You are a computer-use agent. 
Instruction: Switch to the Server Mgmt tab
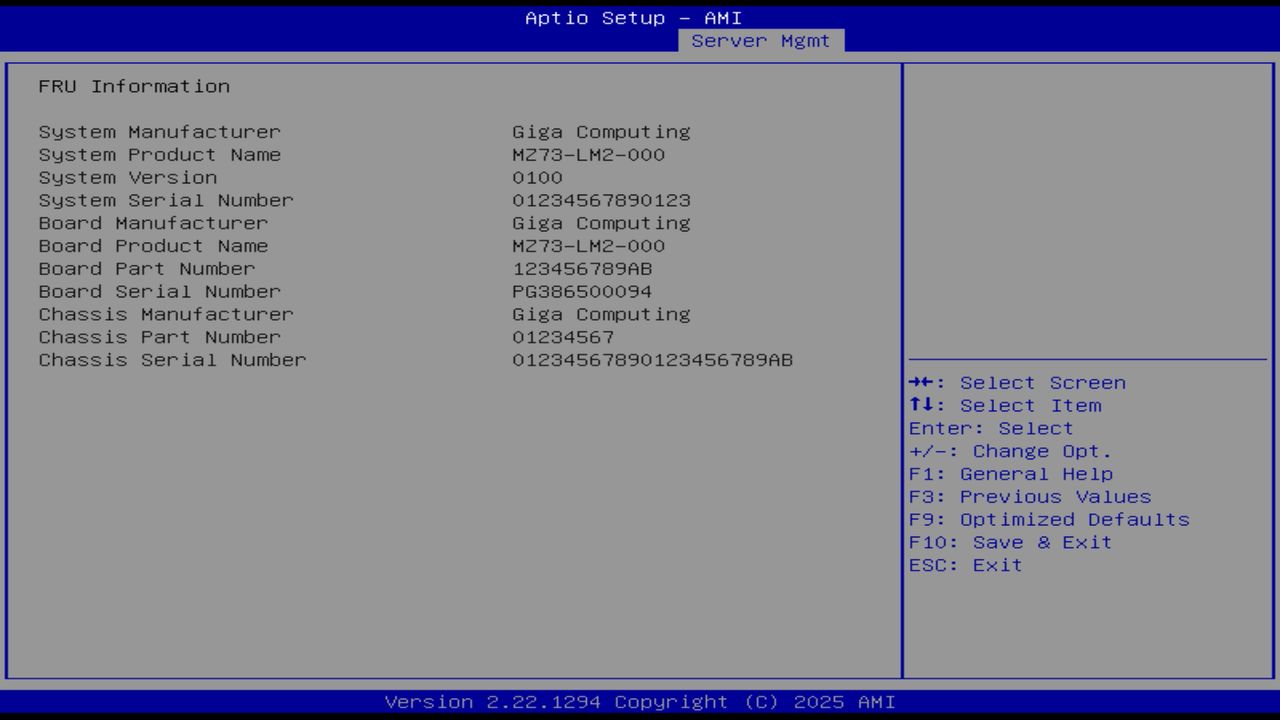tap(762, 40)
